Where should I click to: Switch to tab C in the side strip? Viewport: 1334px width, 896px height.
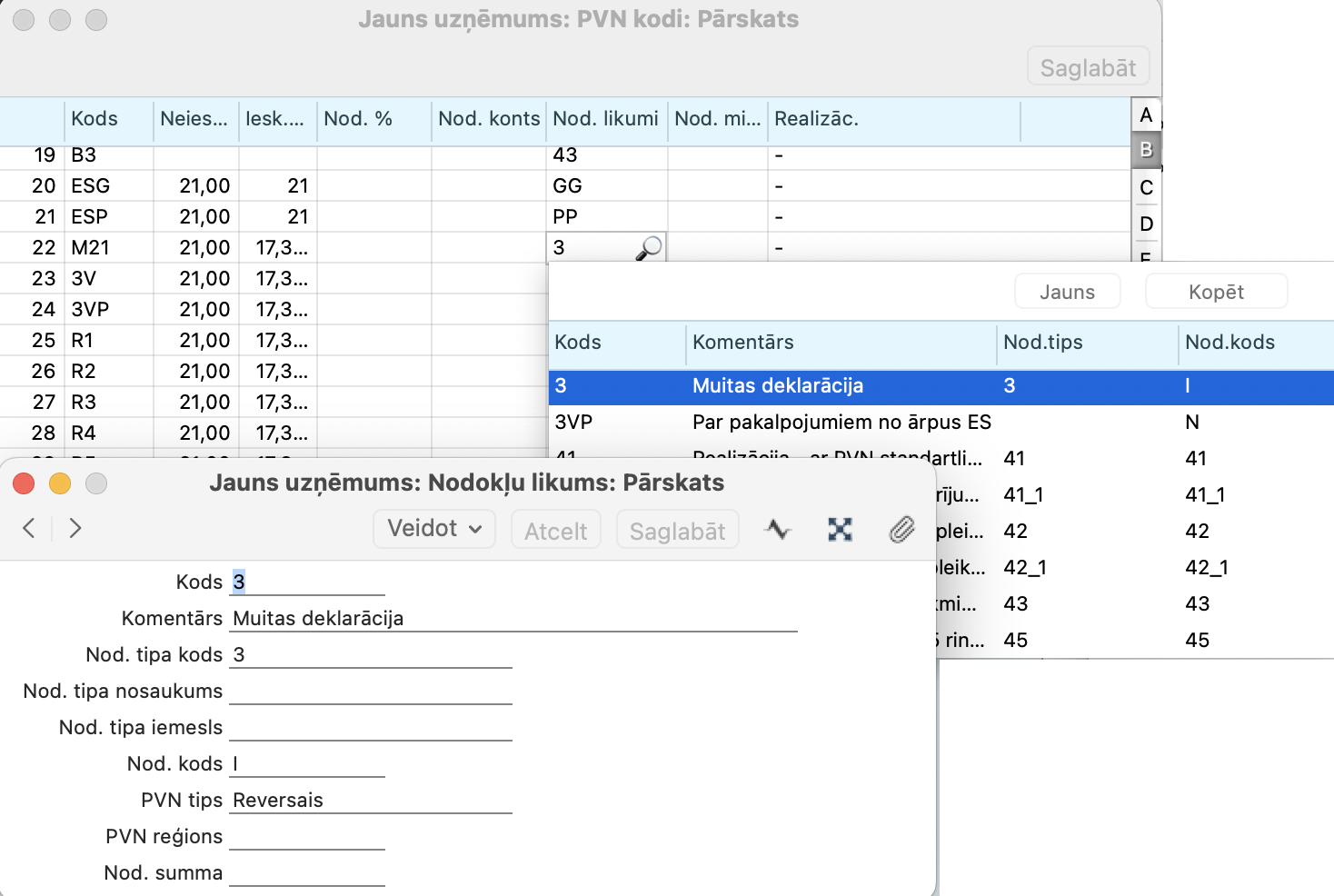(1146, 188)
